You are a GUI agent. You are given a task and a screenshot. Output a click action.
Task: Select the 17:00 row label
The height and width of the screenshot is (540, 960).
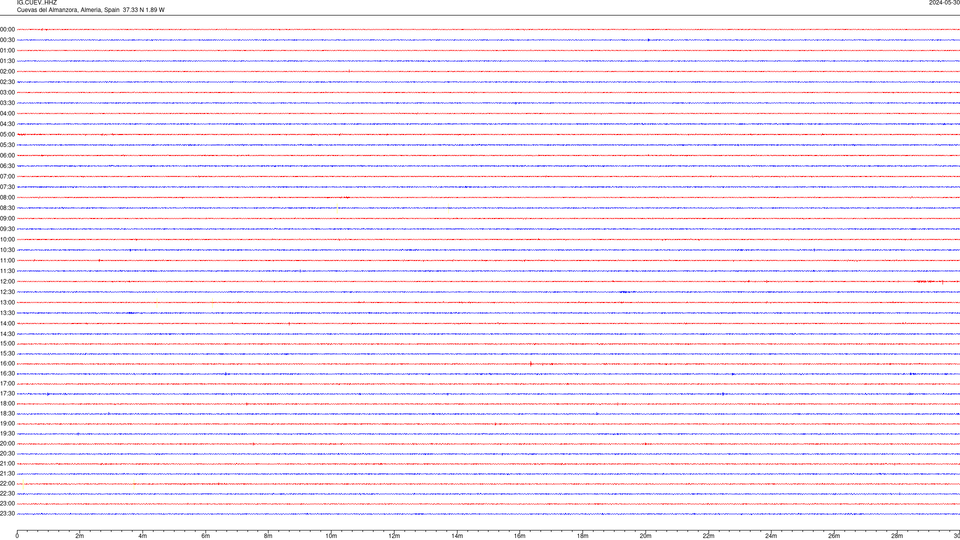pos(7,384)
